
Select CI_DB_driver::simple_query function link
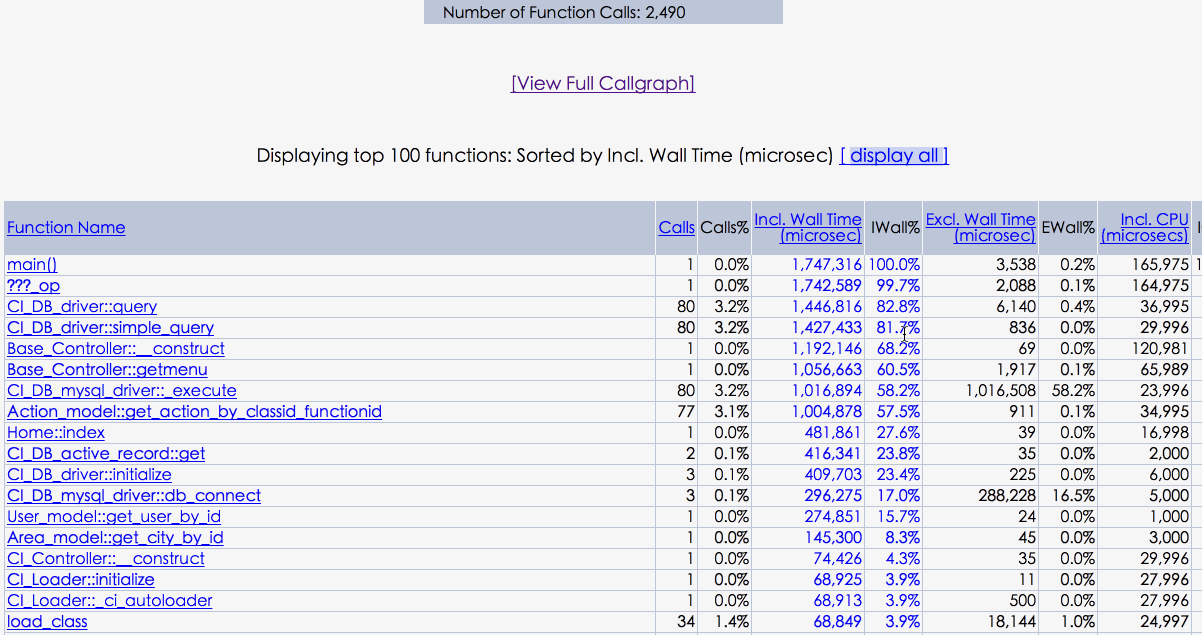click(x=110, y=328)
